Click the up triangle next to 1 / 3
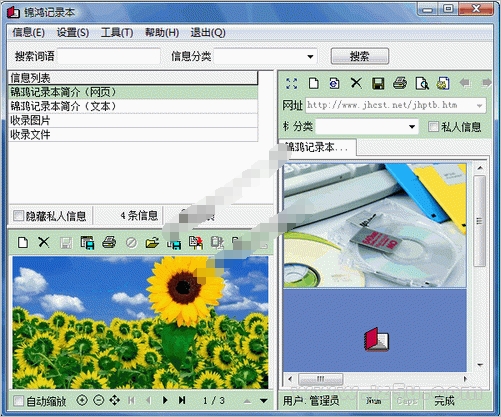501x417 pixels. point(247,401)
